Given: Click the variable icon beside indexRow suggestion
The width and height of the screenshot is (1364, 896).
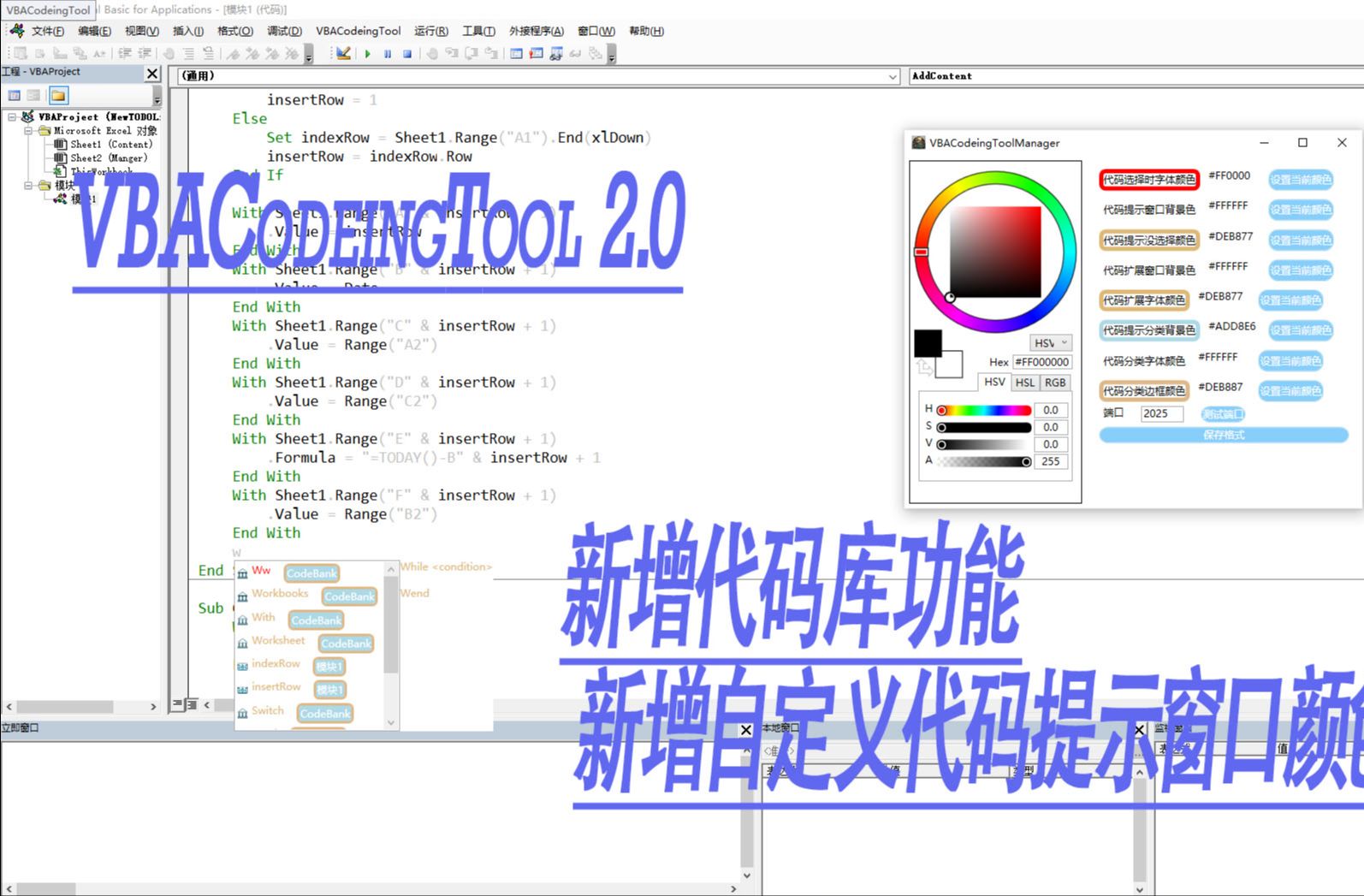Looking at the screenshot, I should (x=243, y=667).
